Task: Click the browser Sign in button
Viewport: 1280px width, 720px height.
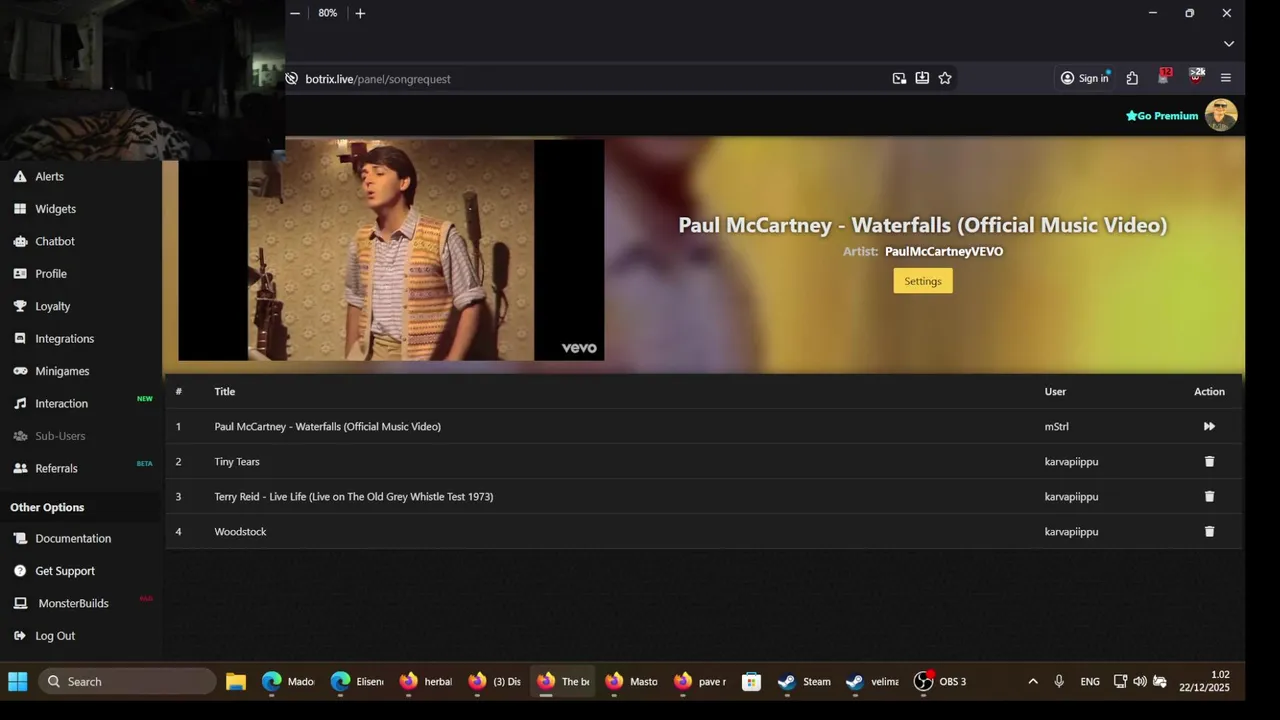Action: click(1086, 78)
